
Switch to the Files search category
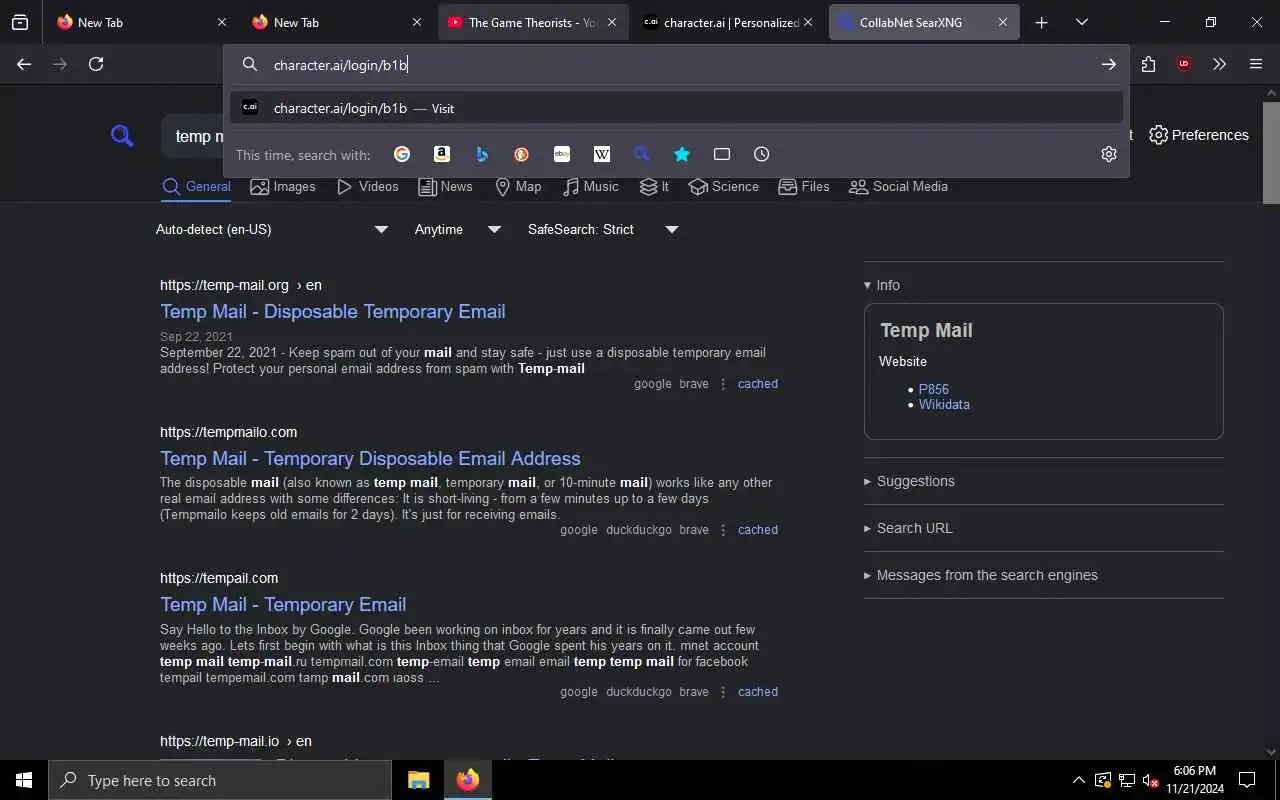tap(804, 187)
